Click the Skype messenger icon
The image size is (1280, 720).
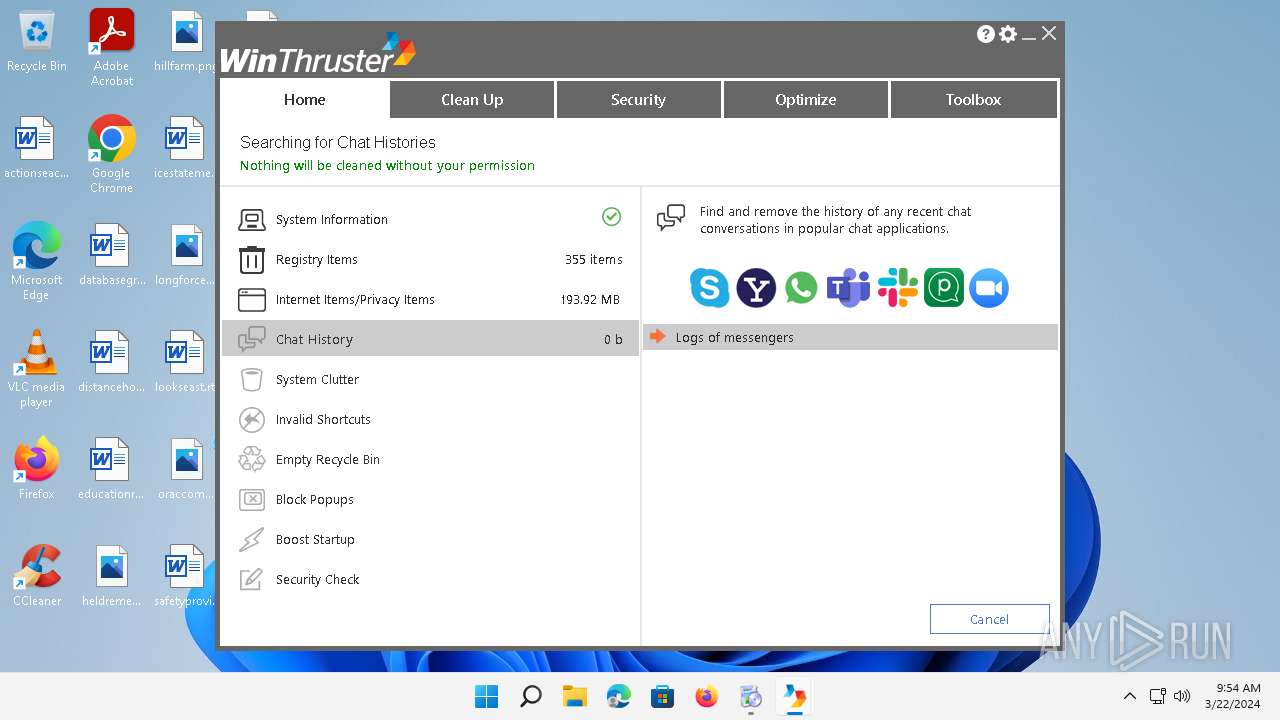(x=710, y=288)
